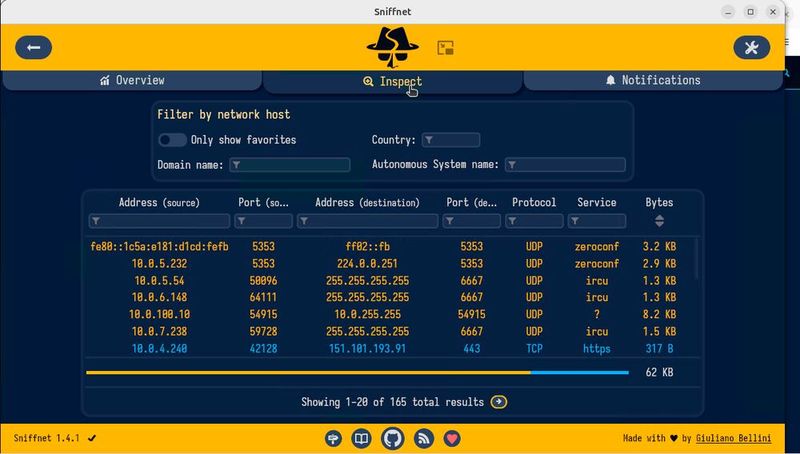Screen dimensions: 800x454
Task: Open the GitHub repository icon
Action: point(392,438)
